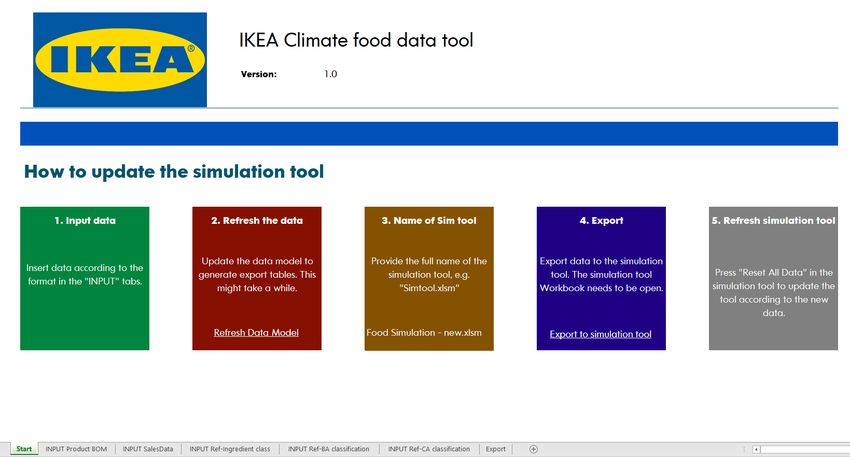
Task: Select the version value 1.0
Action: (331, 74)
